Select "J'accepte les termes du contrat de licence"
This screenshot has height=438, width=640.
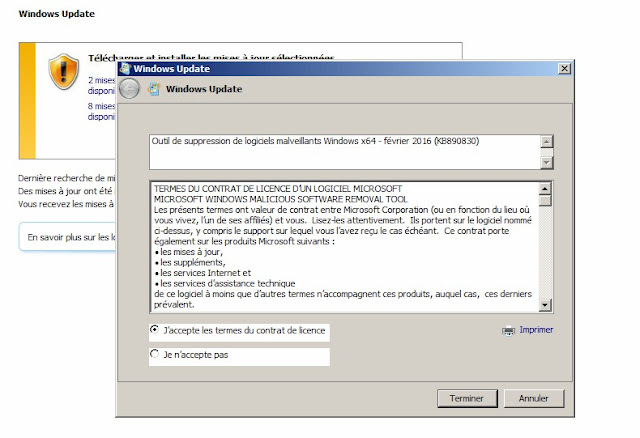click(154, 329)
